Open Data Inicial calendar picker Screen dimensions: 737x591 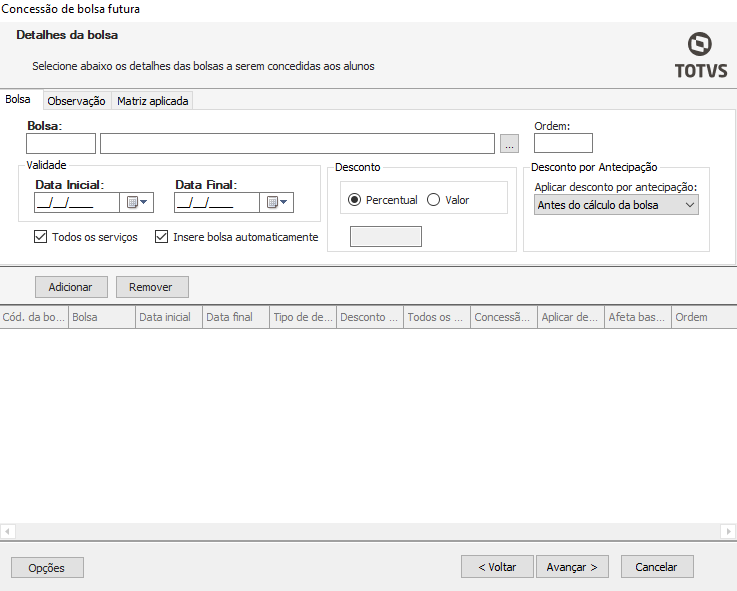(137, 203)
